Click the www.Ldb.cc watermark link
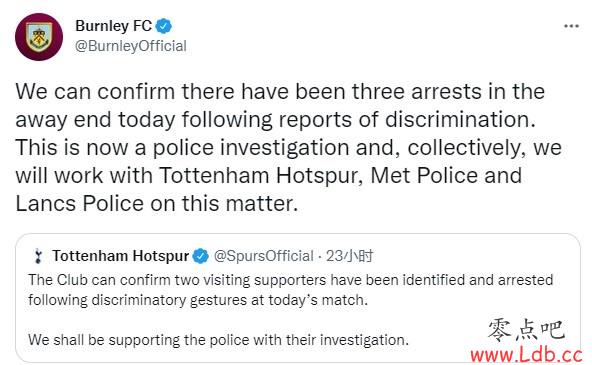Screen dimensions: 592x365 pos(526,355)
